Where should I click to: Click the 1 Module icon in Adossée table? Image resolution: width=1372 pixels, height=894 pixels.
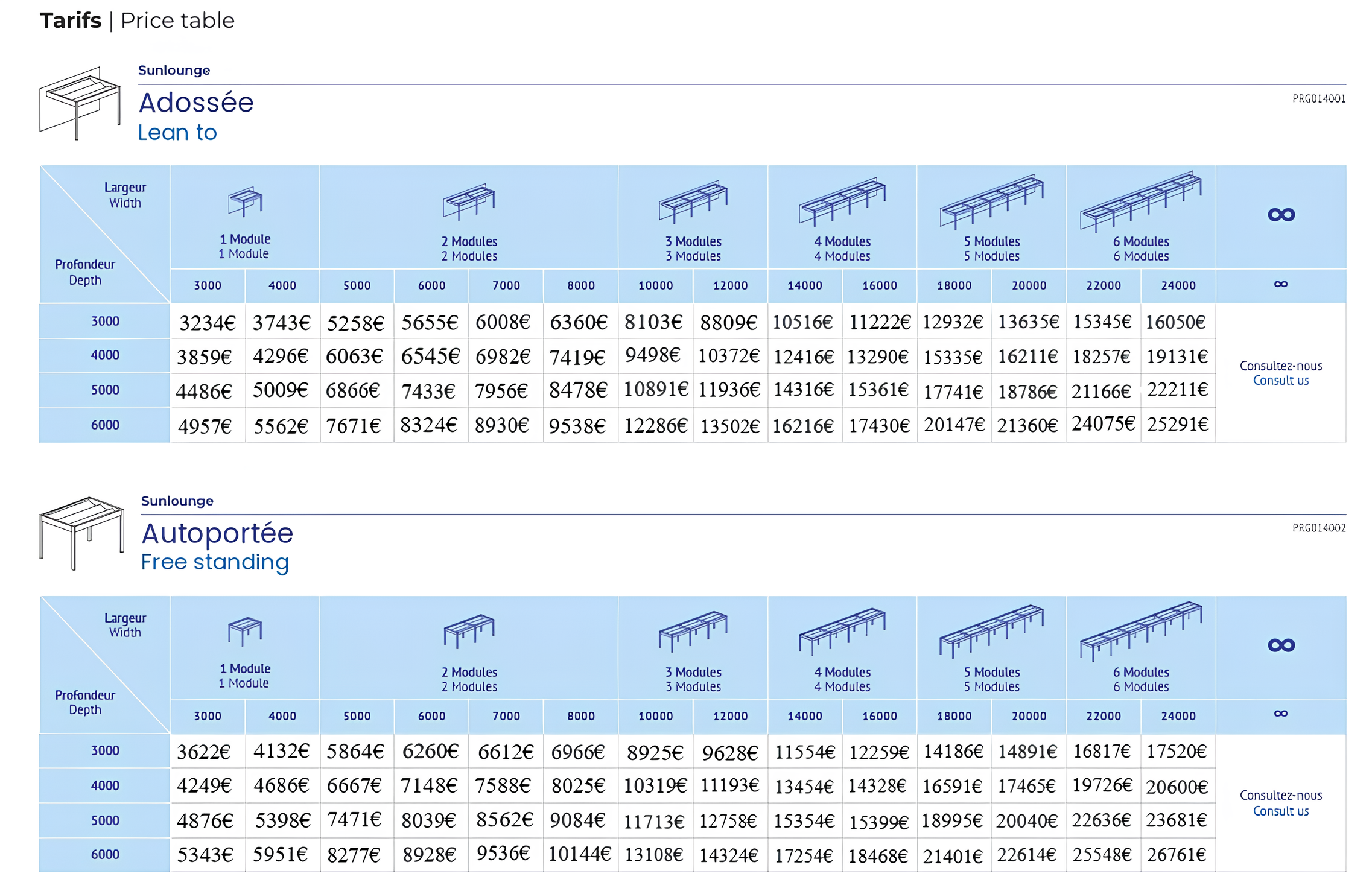click(245, 201)
